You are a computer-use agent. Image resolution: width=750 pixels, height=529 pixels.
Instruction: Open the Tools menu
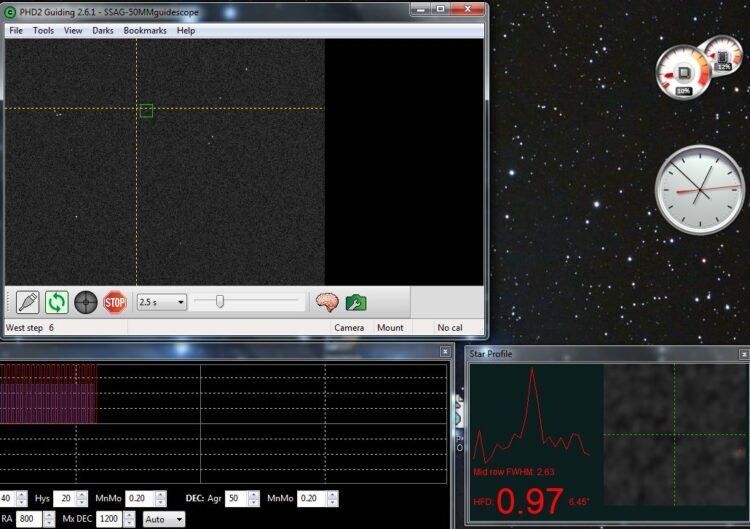[43, 31]
